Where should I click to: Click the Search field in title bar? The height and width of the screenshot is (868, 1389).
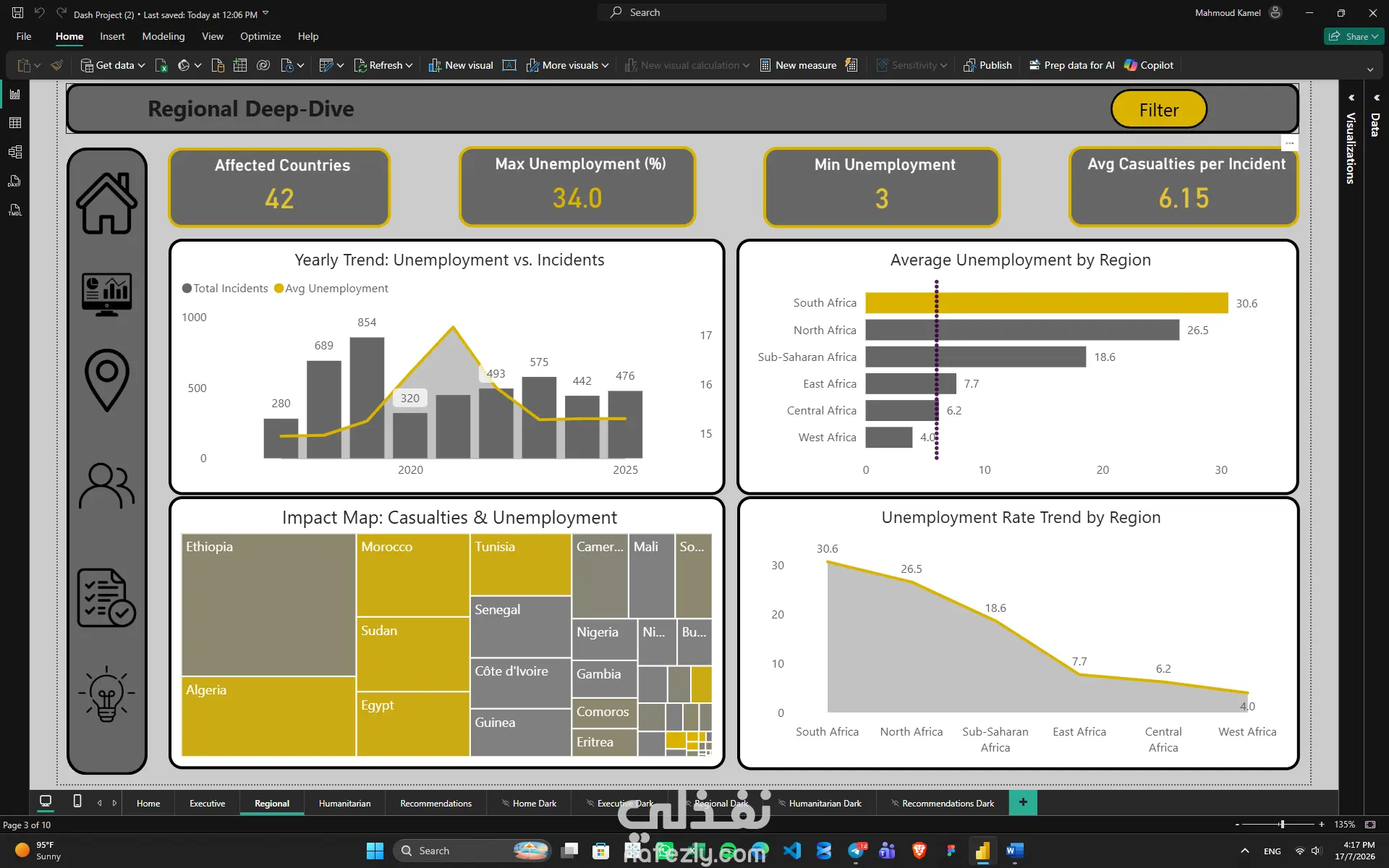click(x=742, y=12)
